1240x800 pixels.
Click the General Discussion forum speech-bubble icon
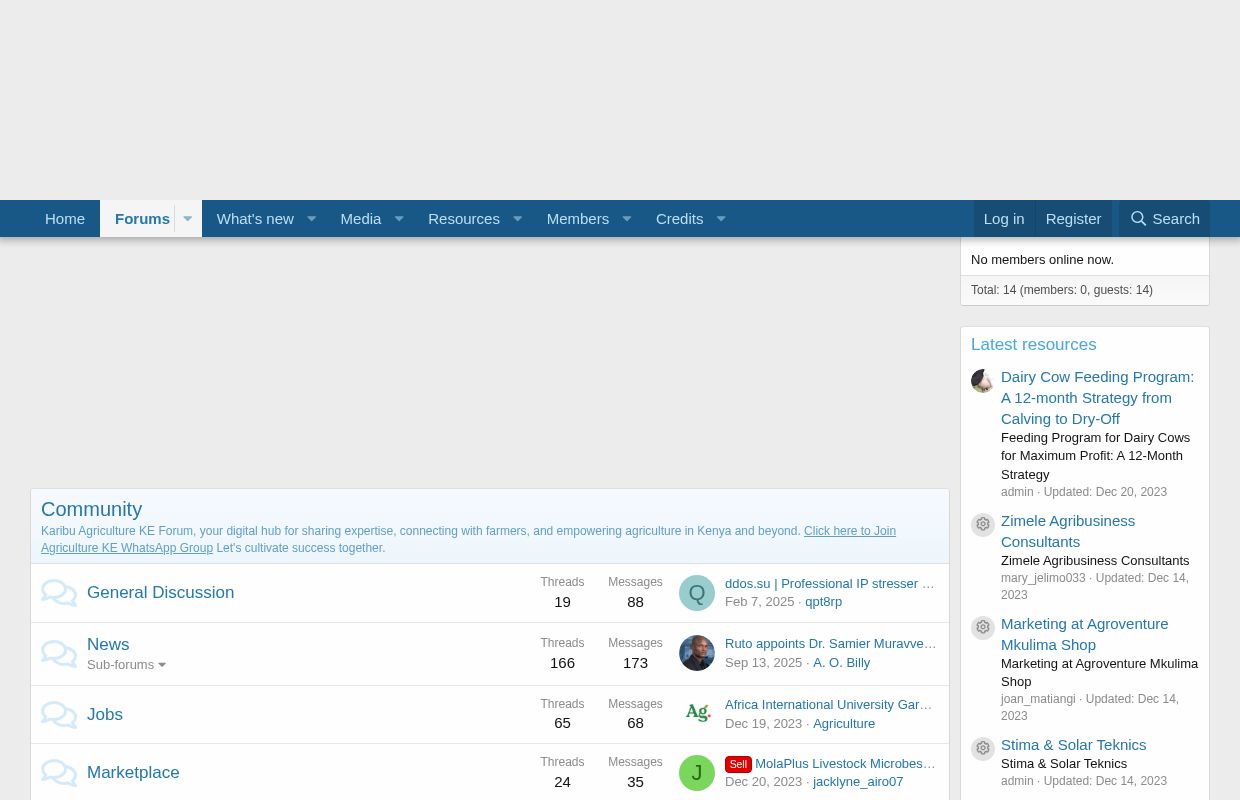coord(59,593)
